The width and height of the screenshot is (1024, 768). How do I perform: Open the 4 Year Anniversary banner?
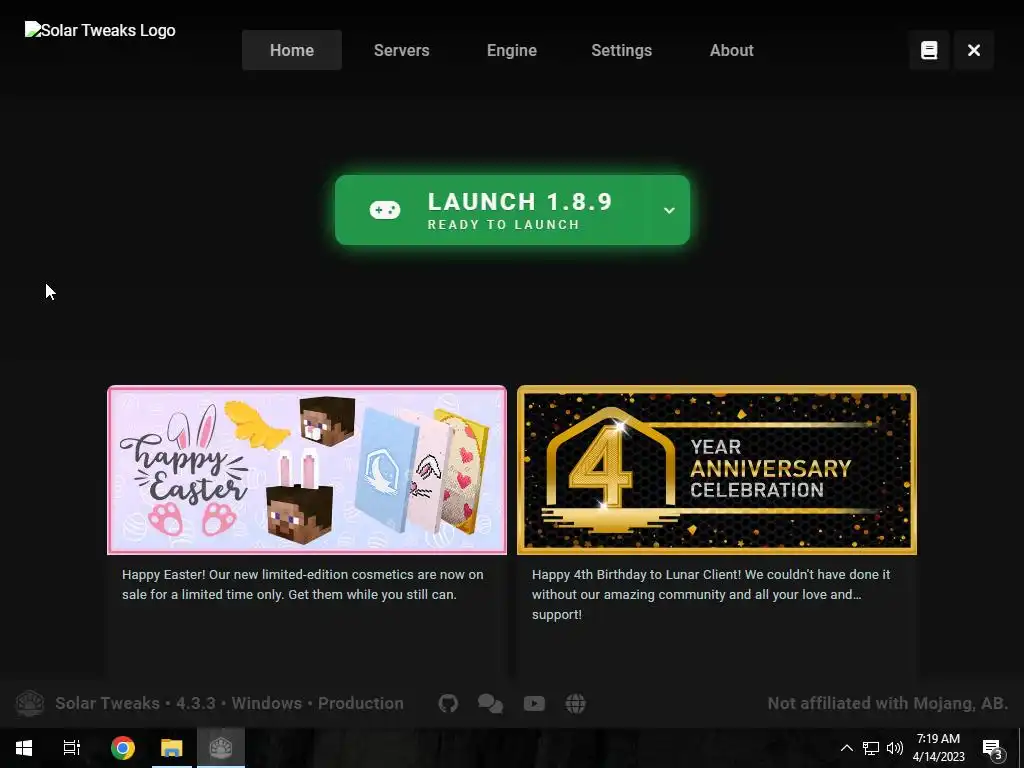pos(717,470)
